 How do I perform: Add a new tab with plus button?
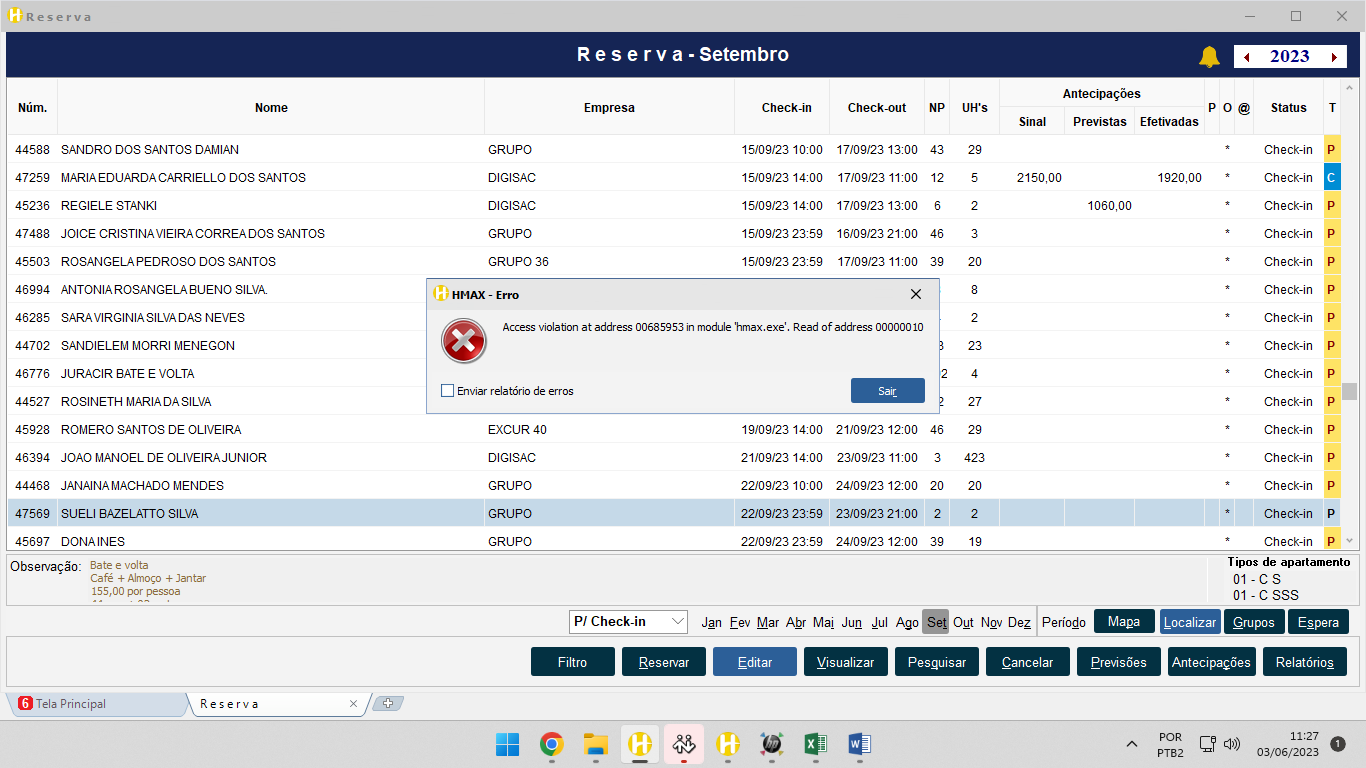[x=388, y=703]
